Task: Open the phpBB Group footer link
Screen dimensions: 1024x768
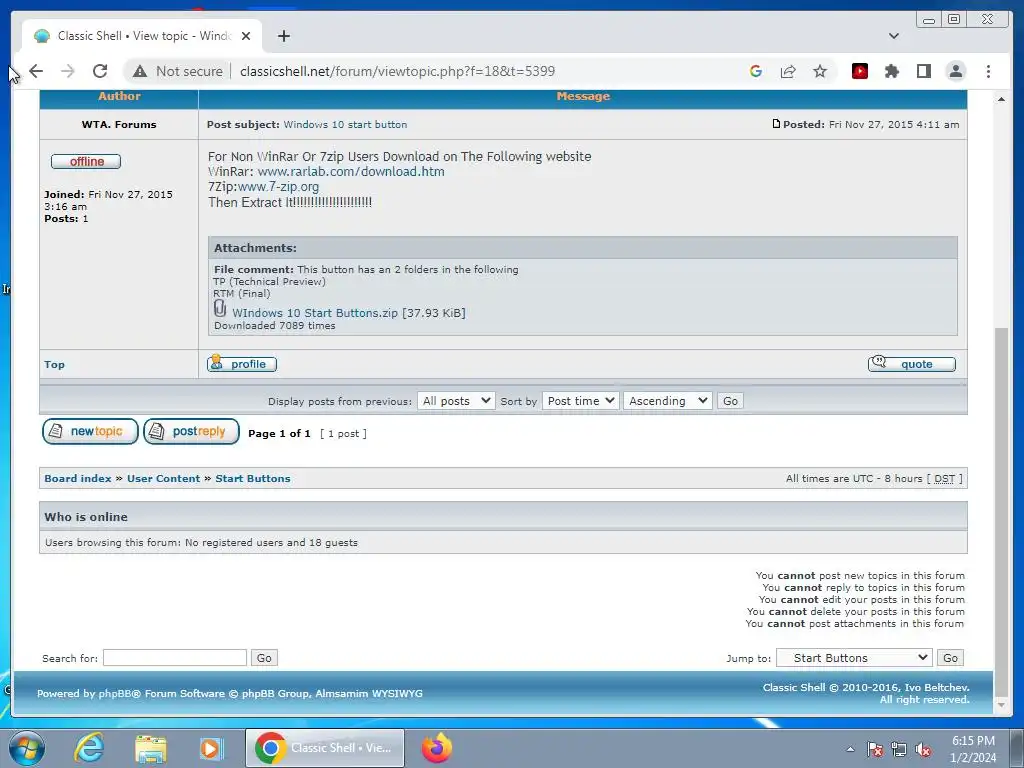Action: click(x=277, y=694)
